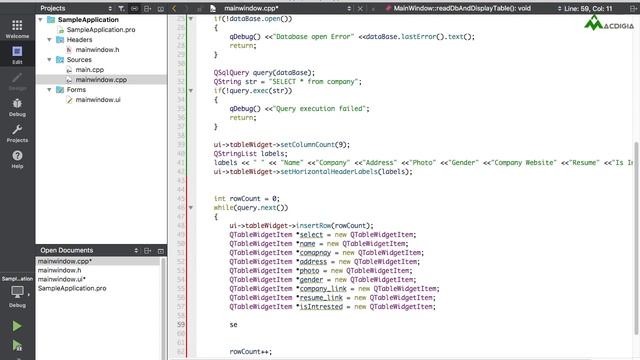Fold the if(!query.exec(str)) code block
Screen dimensions: 640x360
pyautogui.click(x=191, y=91)
